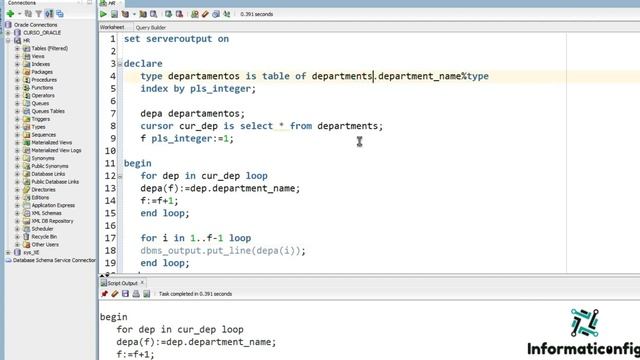The image size is (640, 360).
Task: Click the Autotrace toolbar icon
Action: (x=143, y=14)
